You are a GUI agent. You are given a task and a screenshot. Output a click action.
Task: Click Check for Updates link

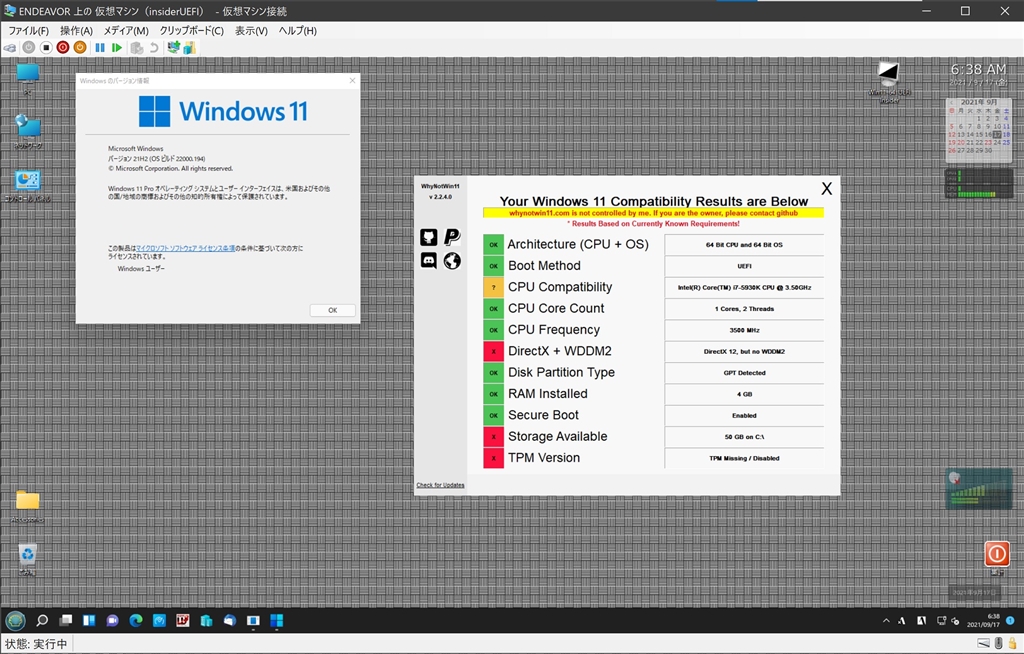click(x=440, y=485)
